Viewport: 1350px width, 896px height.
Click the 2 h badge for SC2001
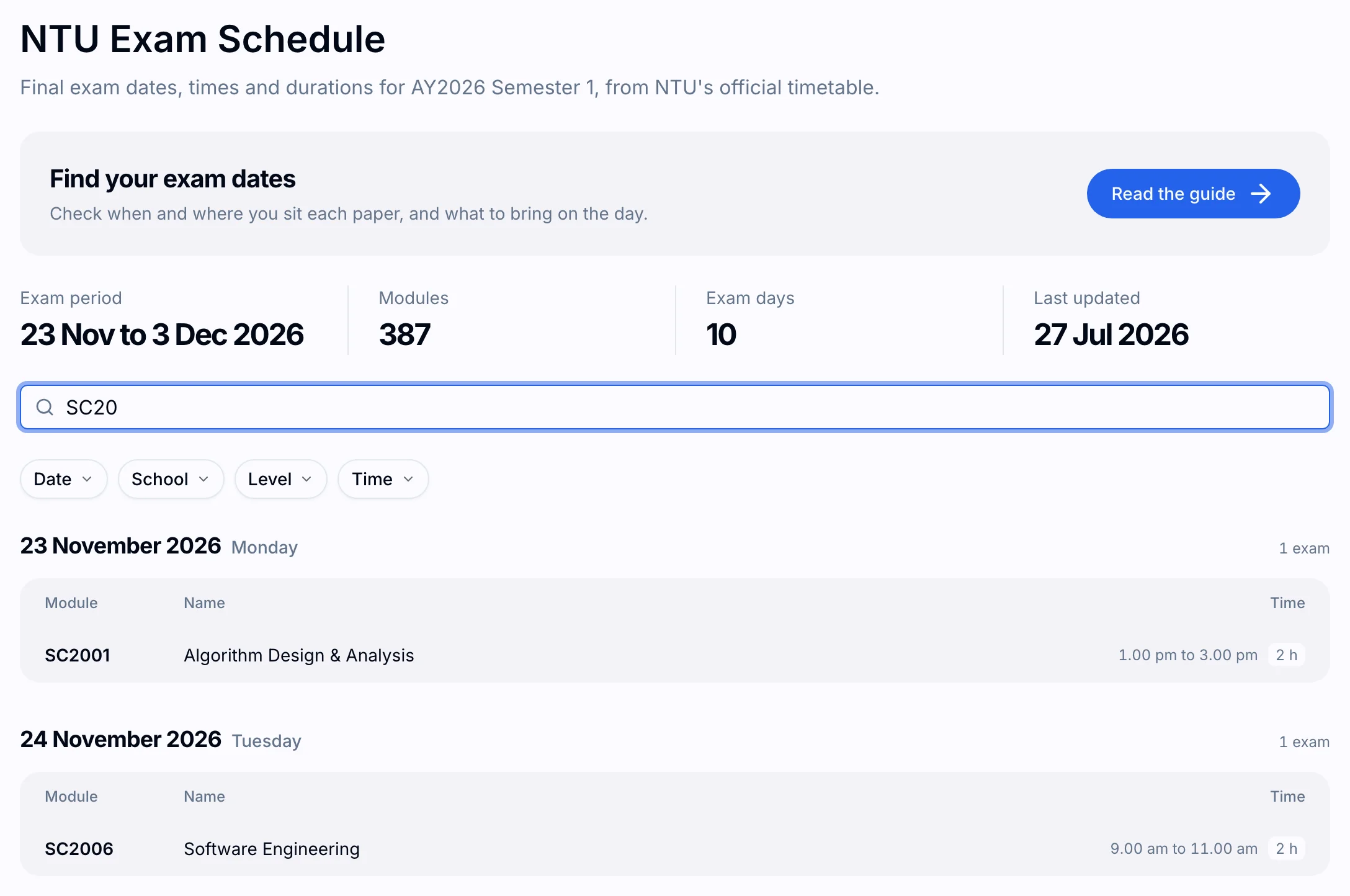pyautogui.click(x=1287, y=655)
